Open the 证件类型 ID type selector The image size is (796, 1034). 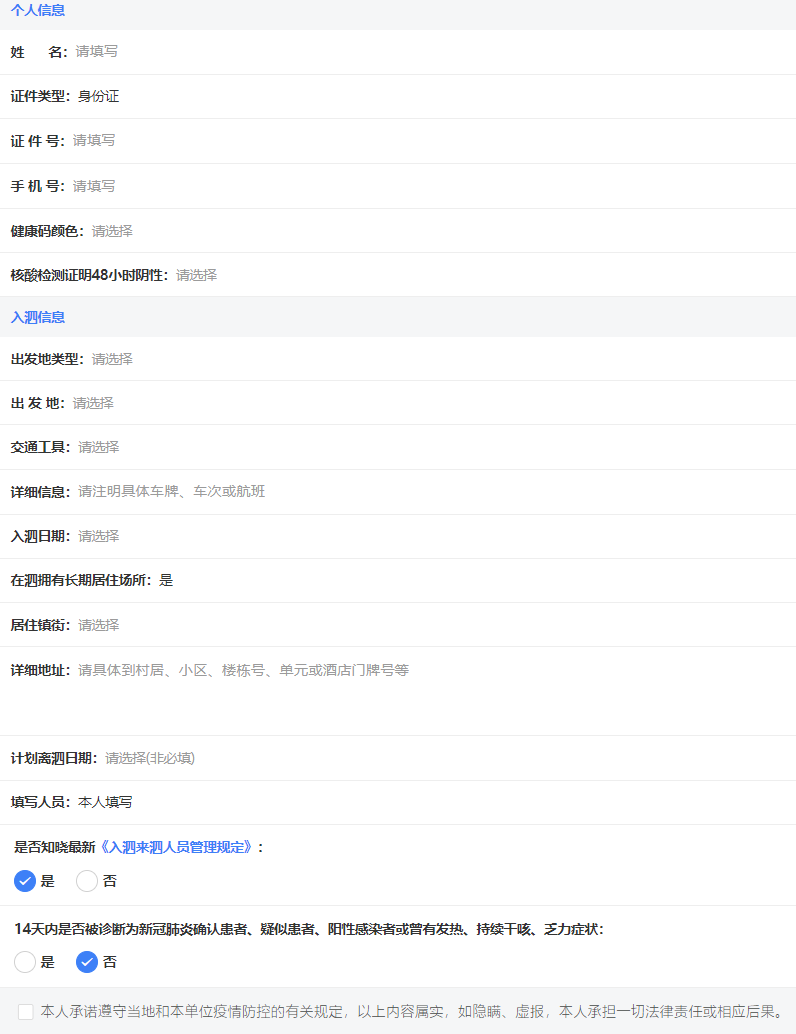tap(400, 96)
